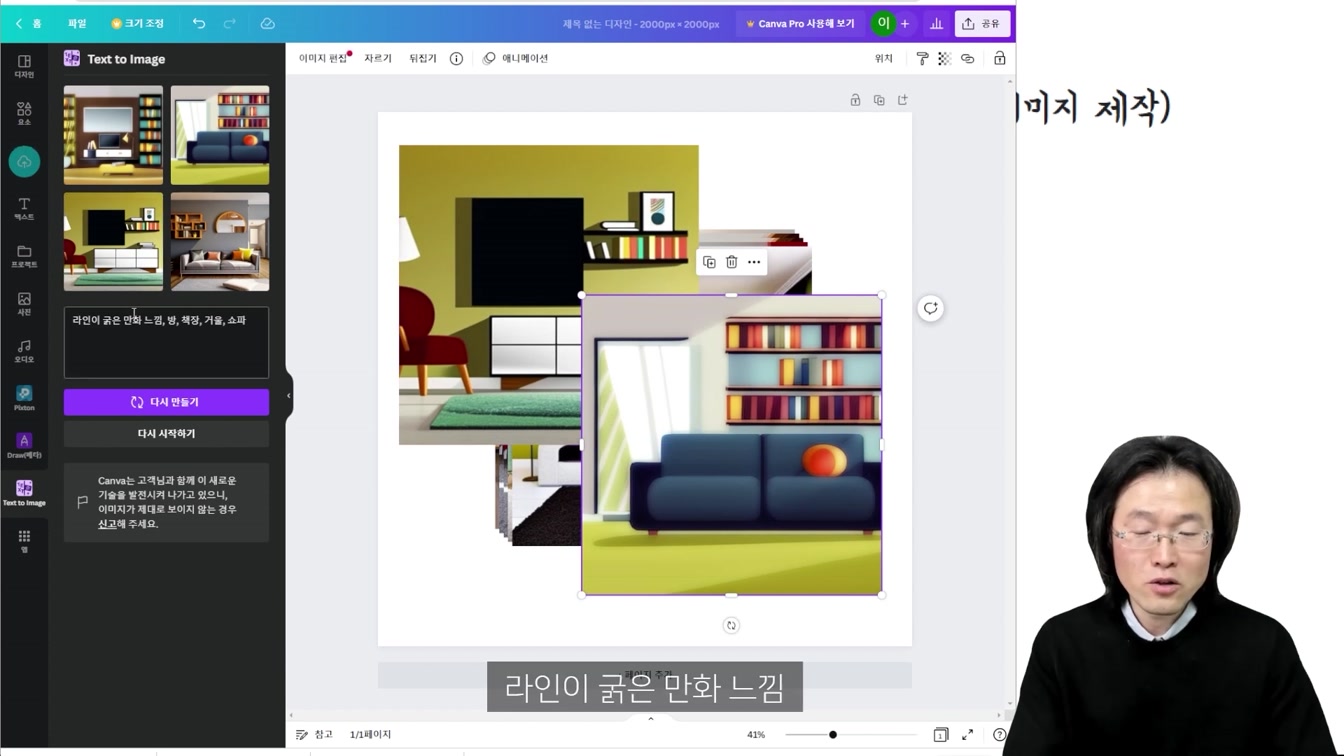
Task: Click the report flag icon in notice
Action: pos(83,502)
